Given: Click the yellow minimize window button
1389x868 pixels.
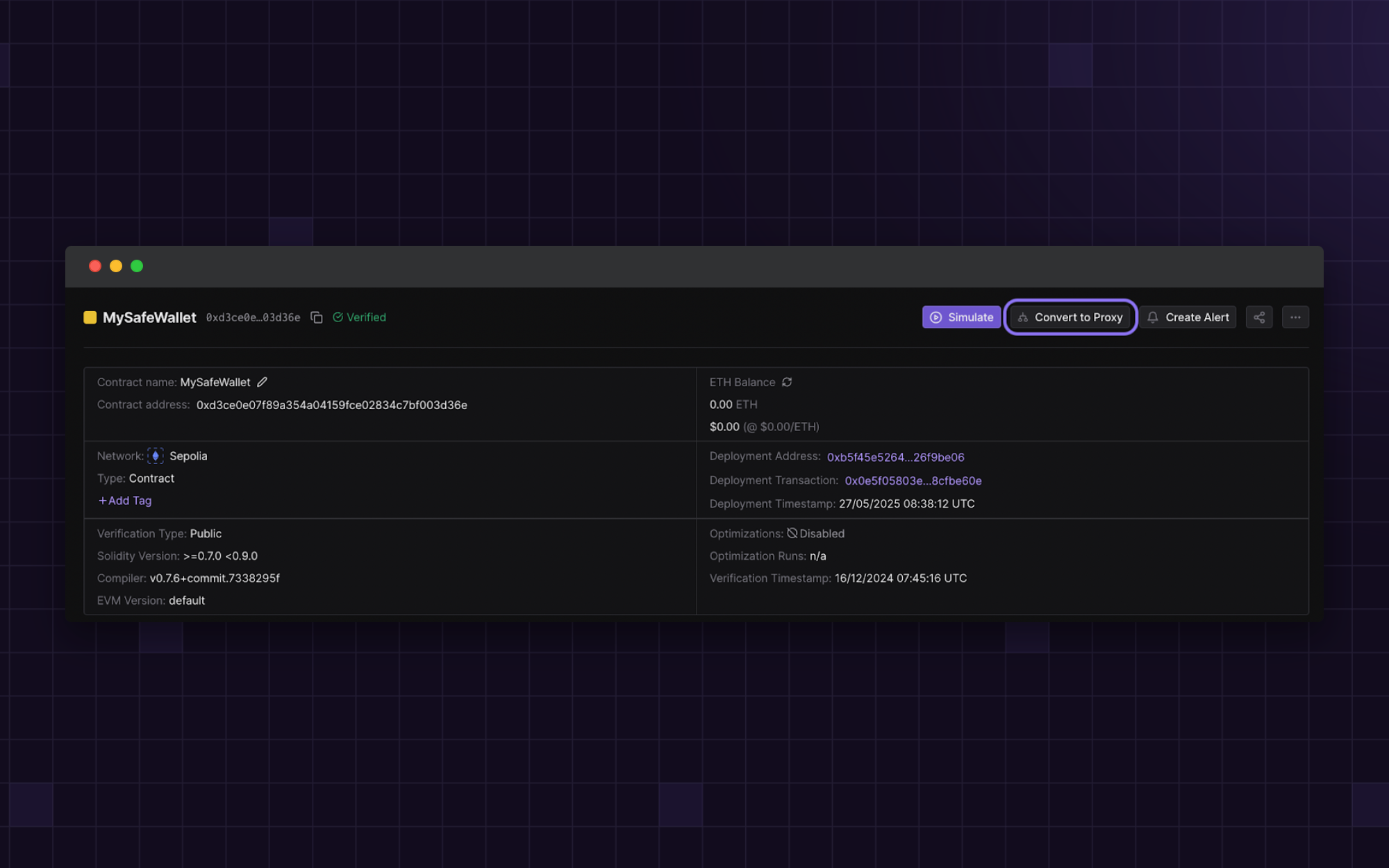Looking at the screenshot, I should tap(116, 266).
